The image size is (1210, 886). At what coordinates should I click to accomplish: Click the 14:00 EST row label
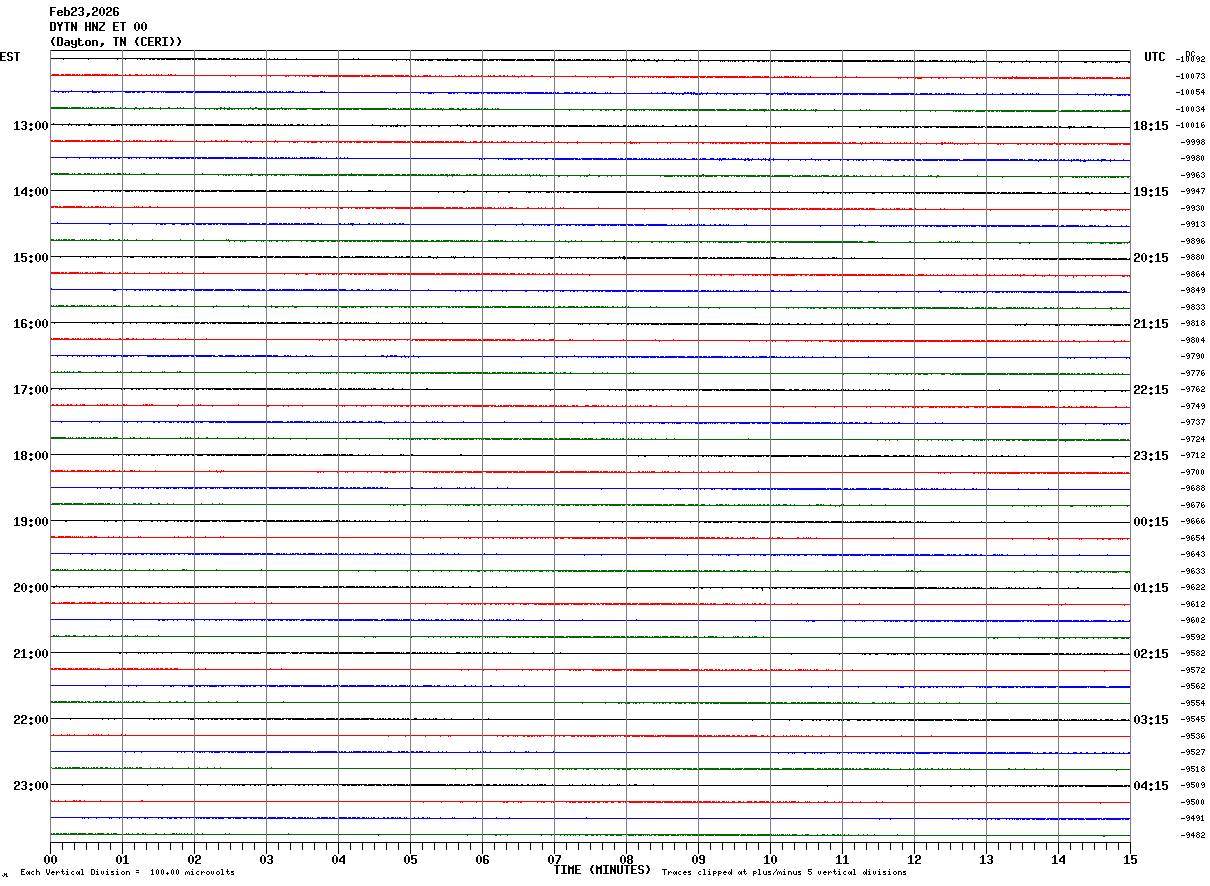31,192
